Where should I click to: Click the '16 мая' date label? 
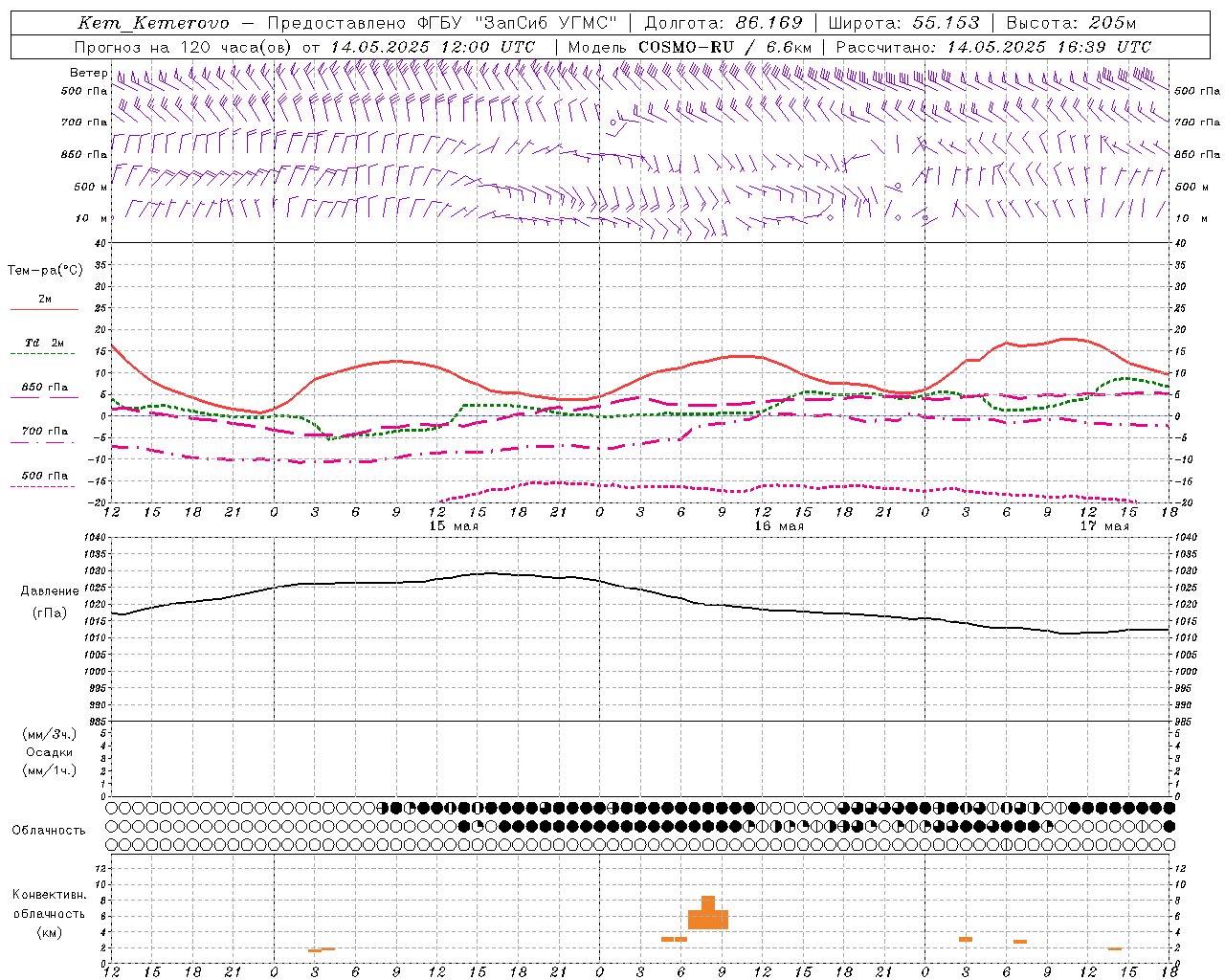(x=779, y=526)
